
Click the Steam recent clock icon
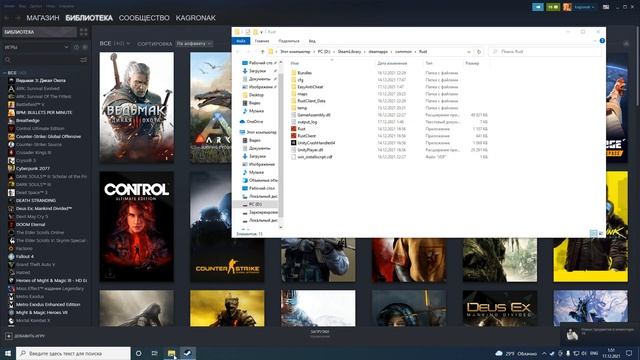[76, 47]
